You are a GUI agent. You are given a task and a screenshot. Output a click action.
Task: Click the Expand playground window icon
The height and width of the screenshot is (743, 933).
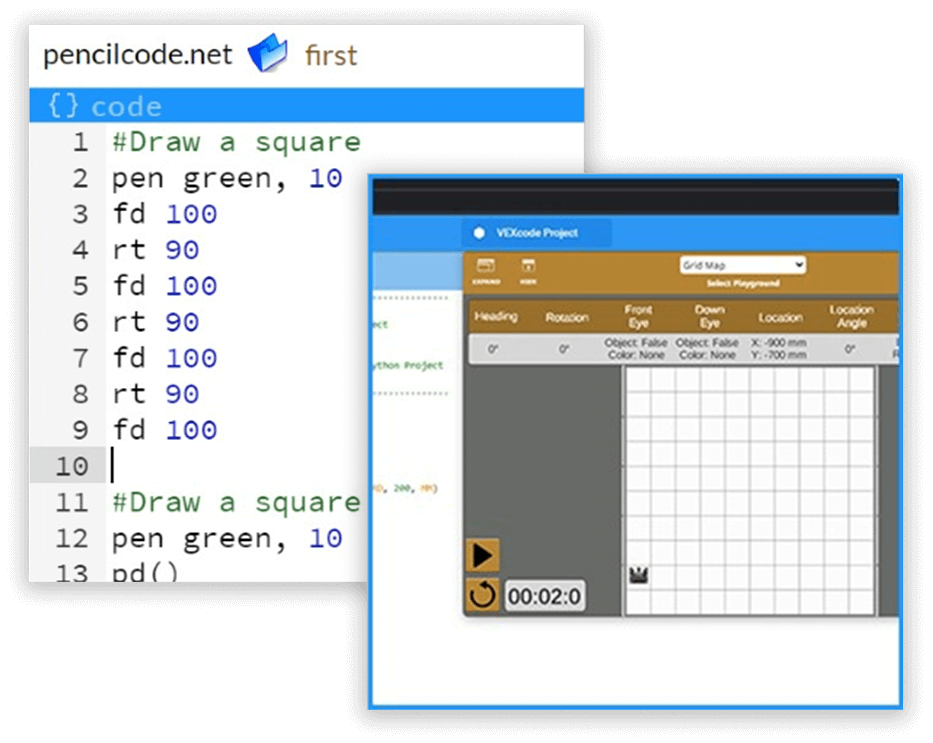coord(487,270)
